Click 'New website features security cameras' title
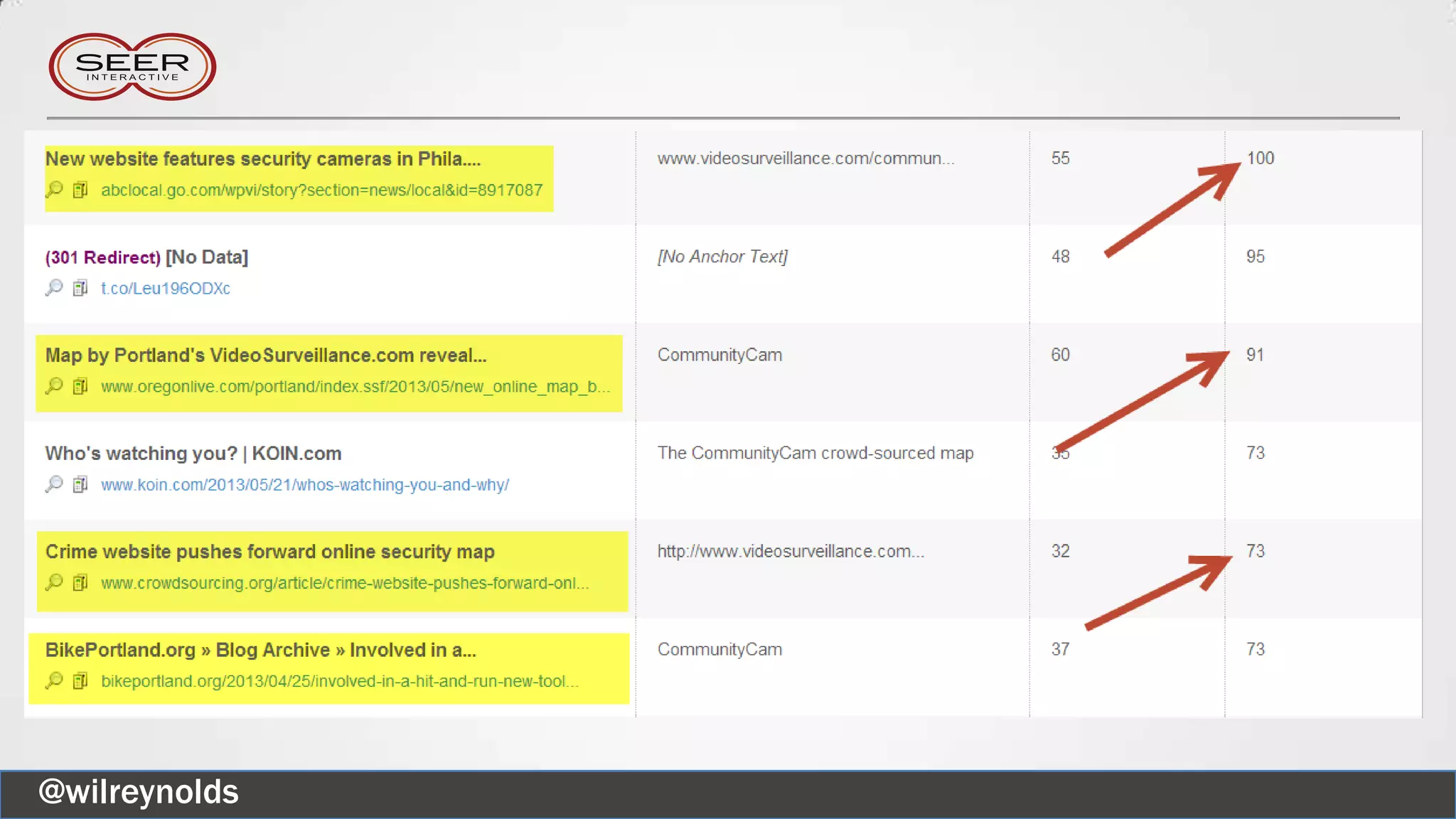 point(262,159)
